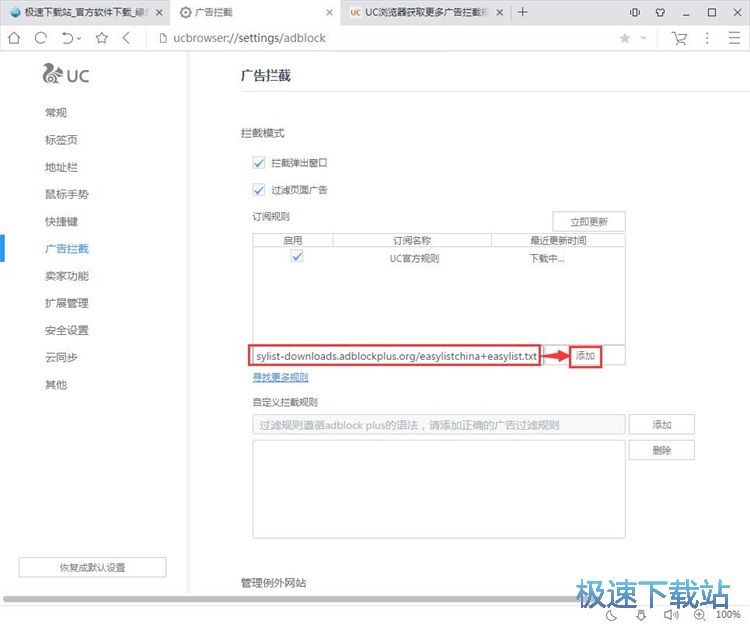
Task: Mute sound with speaker icon
Action: (x=671, y=615)
